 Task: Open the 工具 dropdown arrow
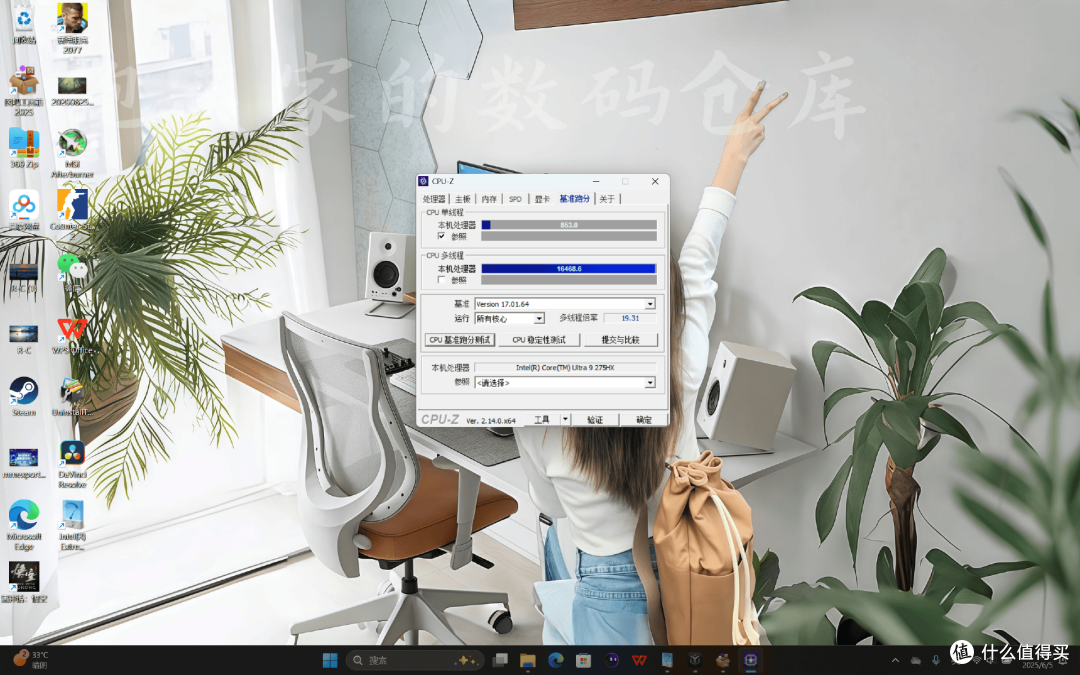(x=565, y=419)
